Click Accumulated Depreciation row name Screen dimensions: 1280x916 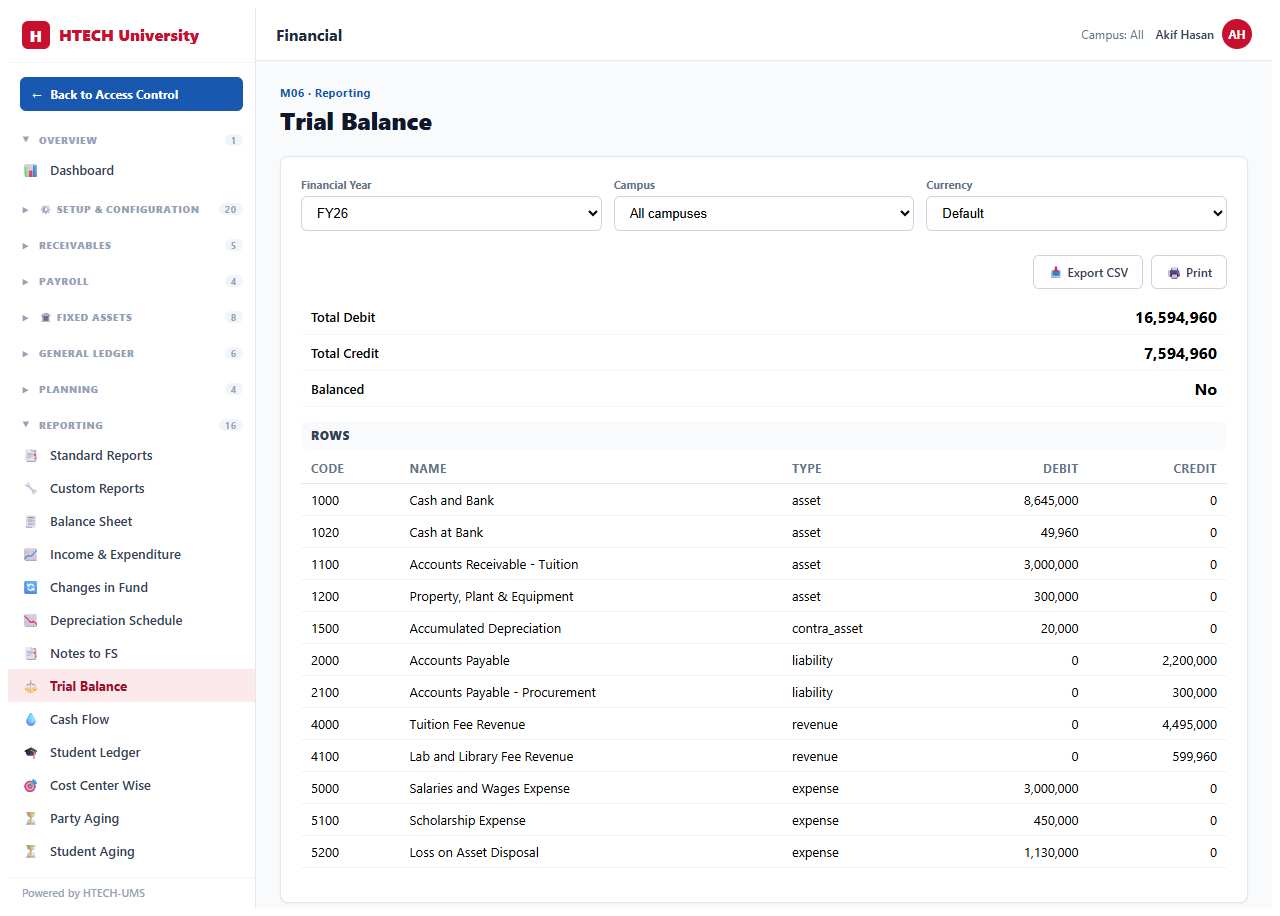(x=485, y=629)
